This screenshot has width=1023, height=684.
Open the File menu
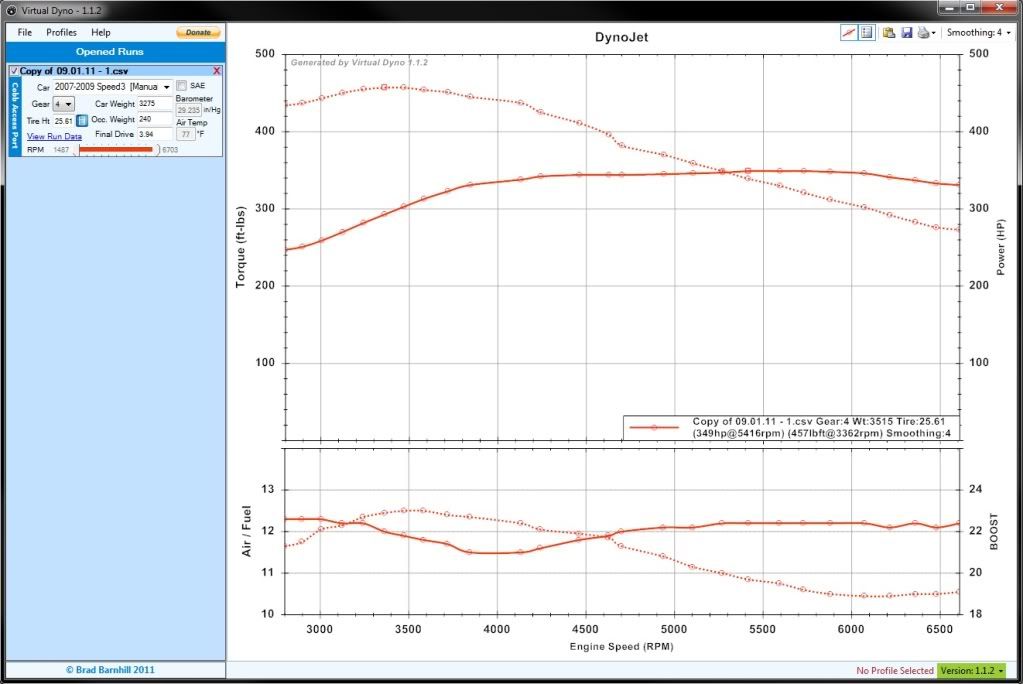24,32
